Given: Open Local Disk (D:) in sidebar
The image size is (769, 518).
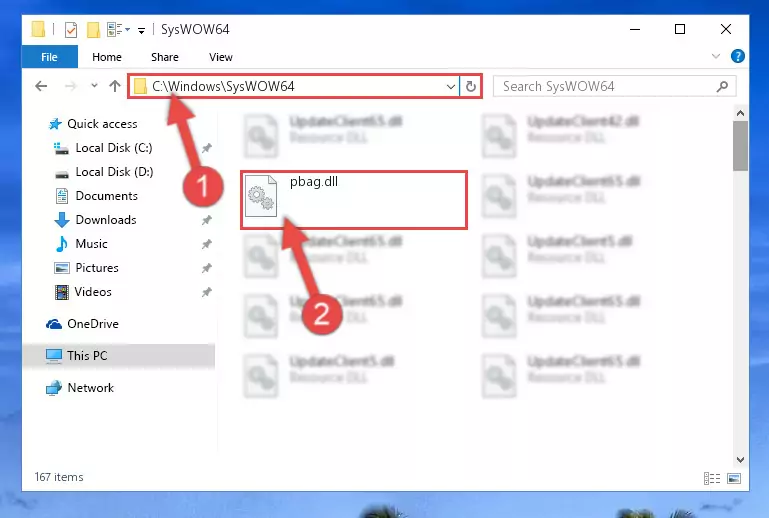Looking at the screenshot, I should 104,172.
